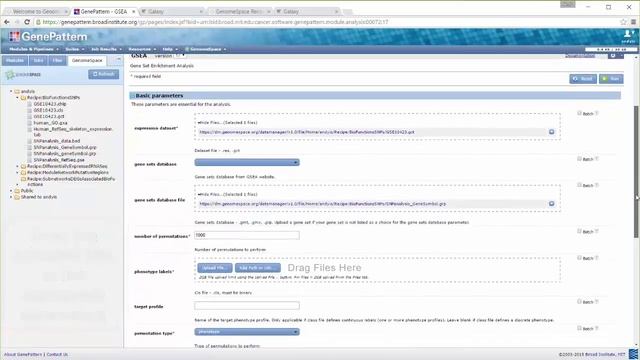Click help icon beside number of permutations Batch
The height and width of the screenshot is (360, 640).
597,231
